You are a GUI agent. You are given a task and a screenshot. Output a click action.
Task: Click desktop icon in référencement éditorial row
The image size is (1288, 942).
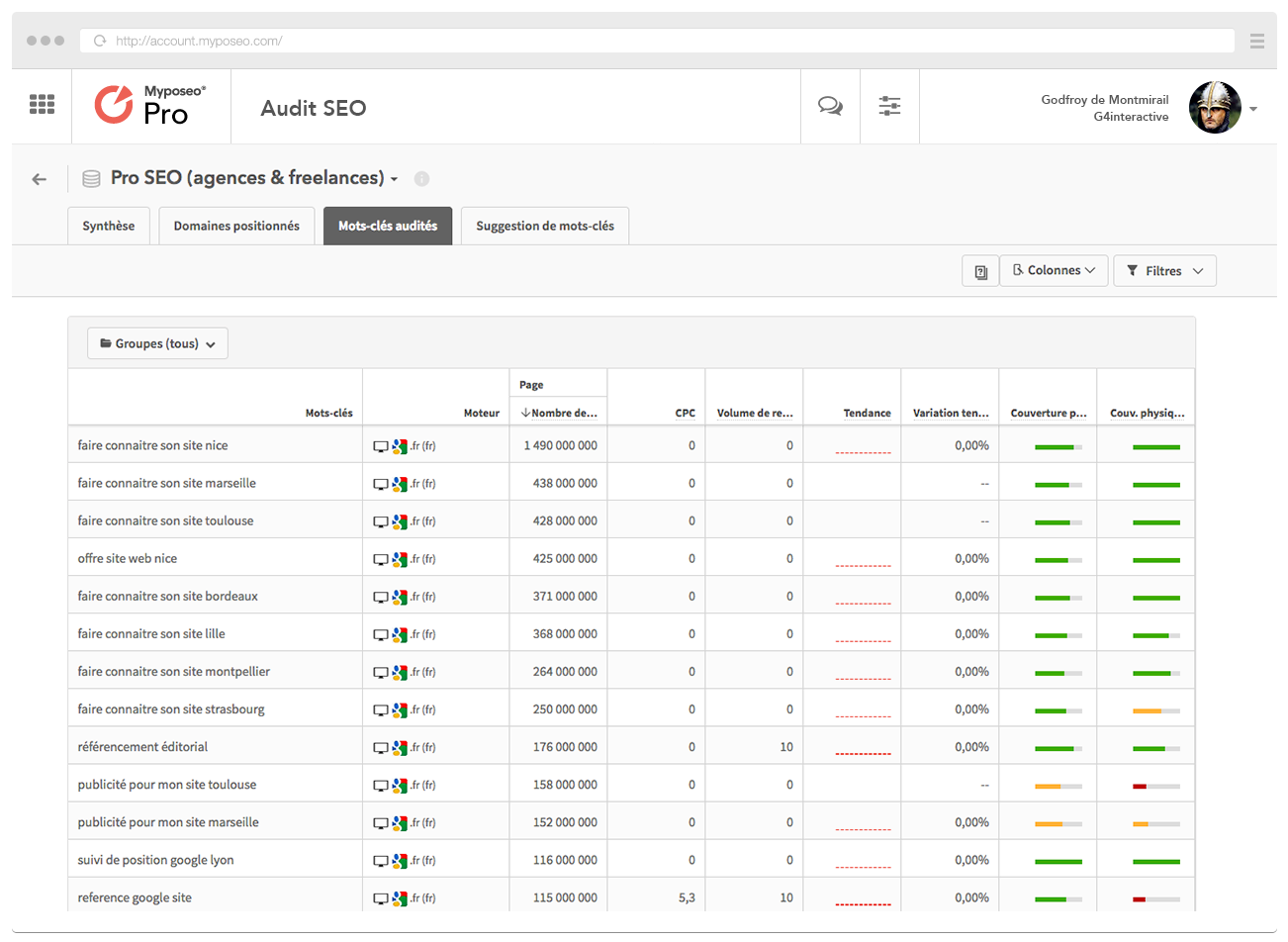pyautogui.click(x=381, y=747)
